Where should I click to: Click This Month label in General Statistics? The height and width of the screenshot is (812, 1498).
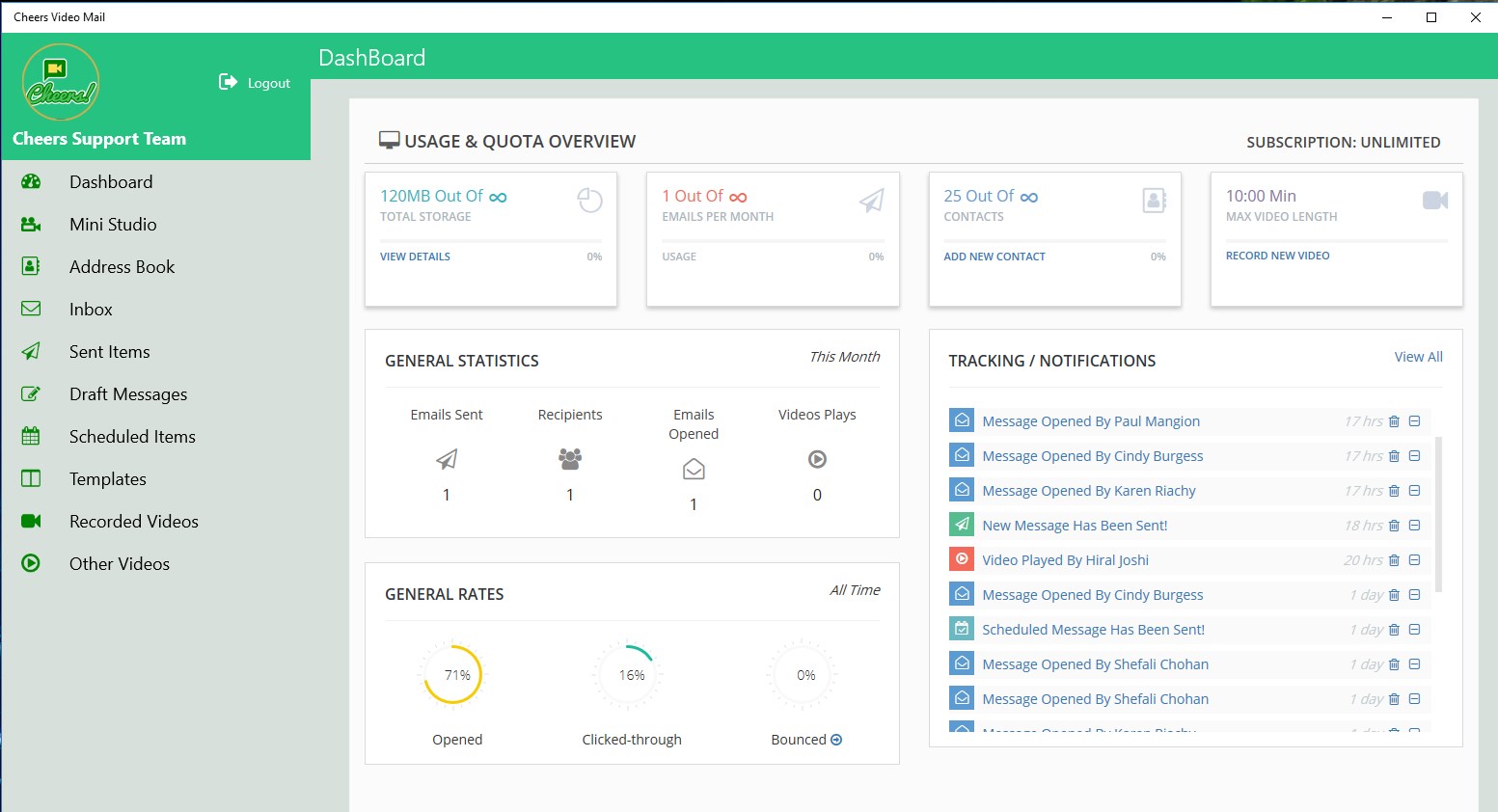[845, 357]
